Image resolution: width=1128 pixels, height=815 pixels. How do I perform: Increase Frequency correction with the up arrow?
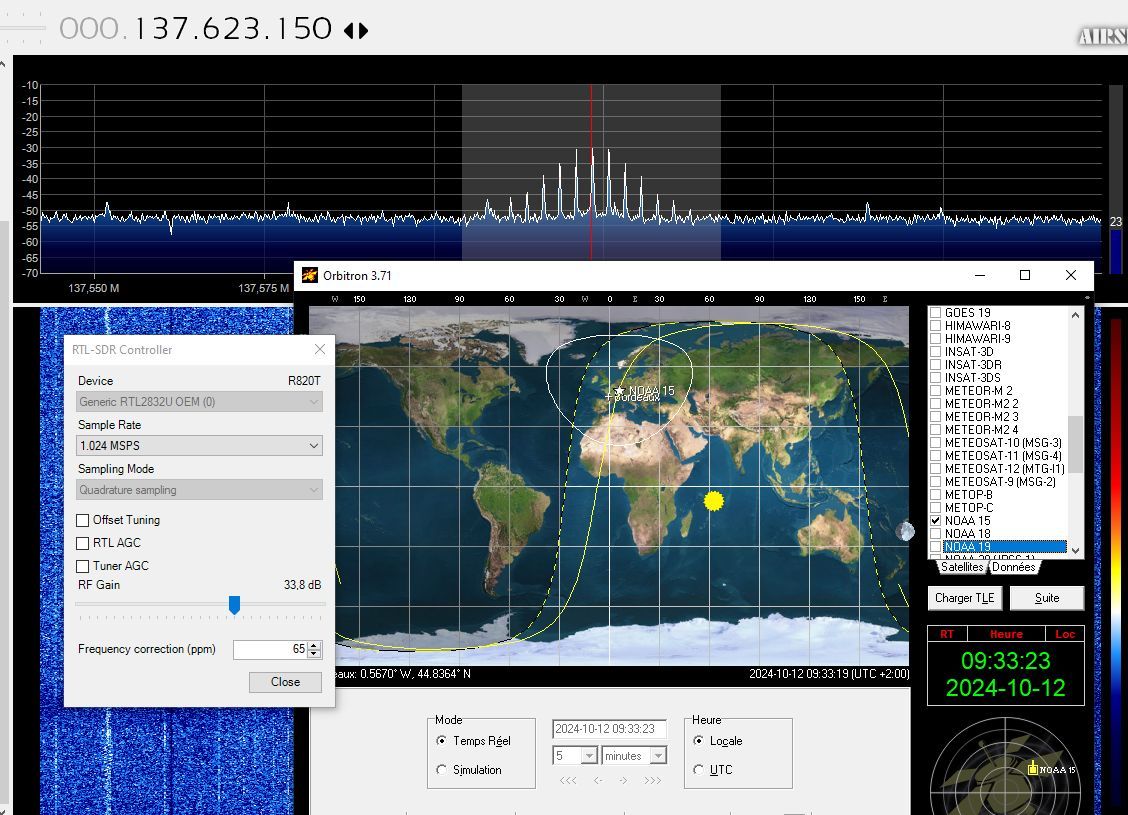coord(314,645)
